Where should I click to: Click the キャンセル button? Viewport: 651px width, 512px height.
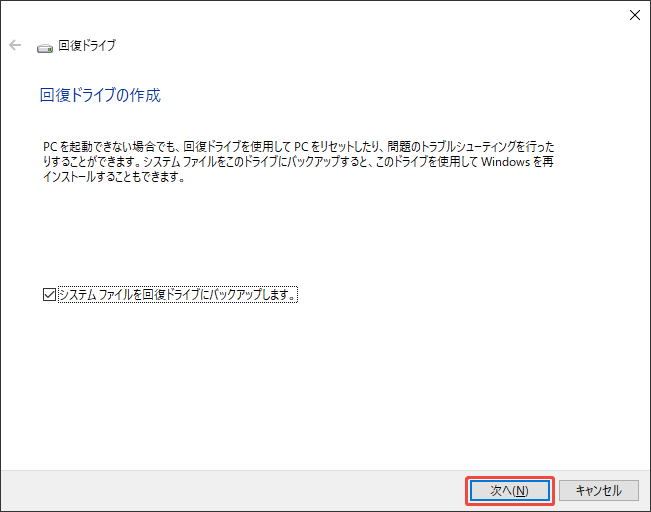click(599, 491)
